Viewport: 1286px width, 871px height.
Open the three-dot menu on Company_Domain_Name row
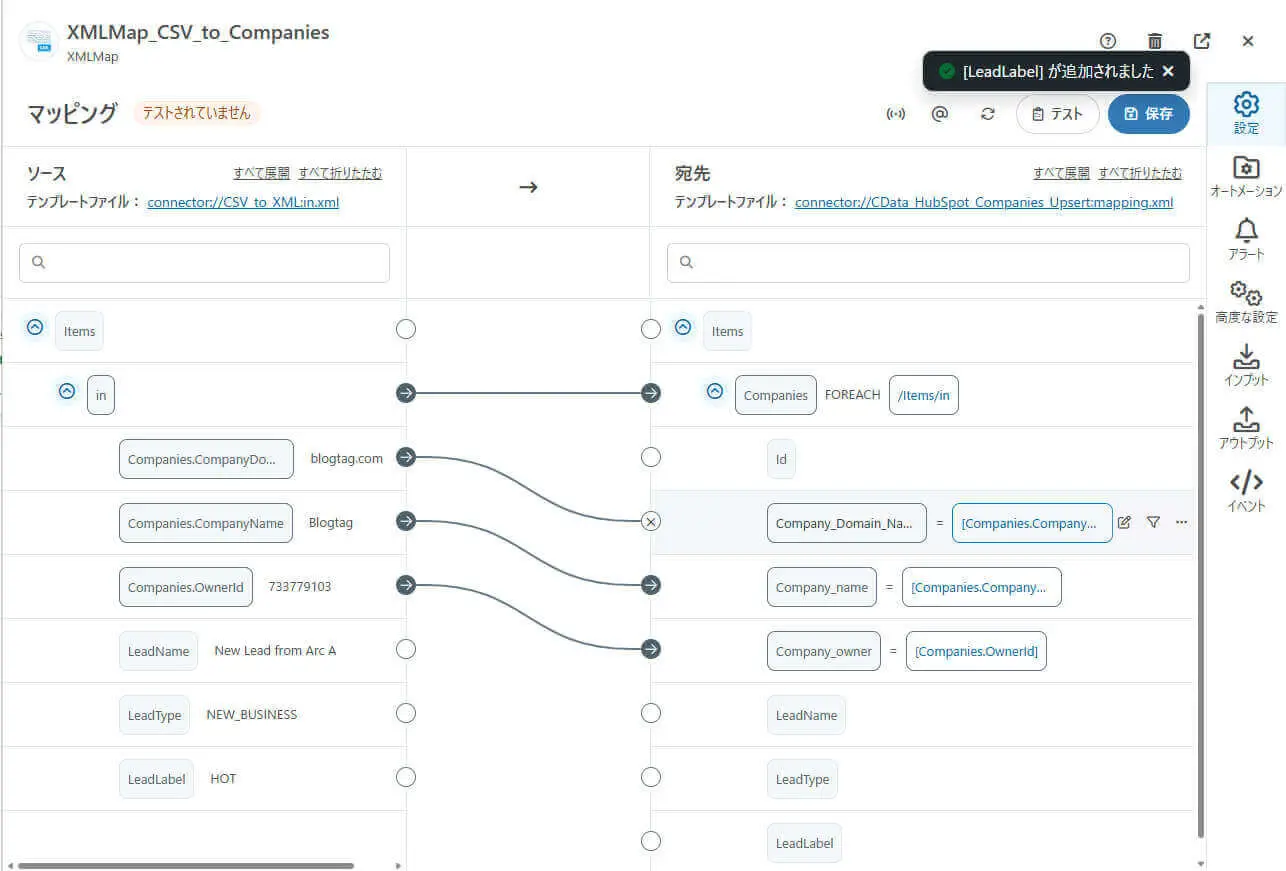coord(1182,522)
